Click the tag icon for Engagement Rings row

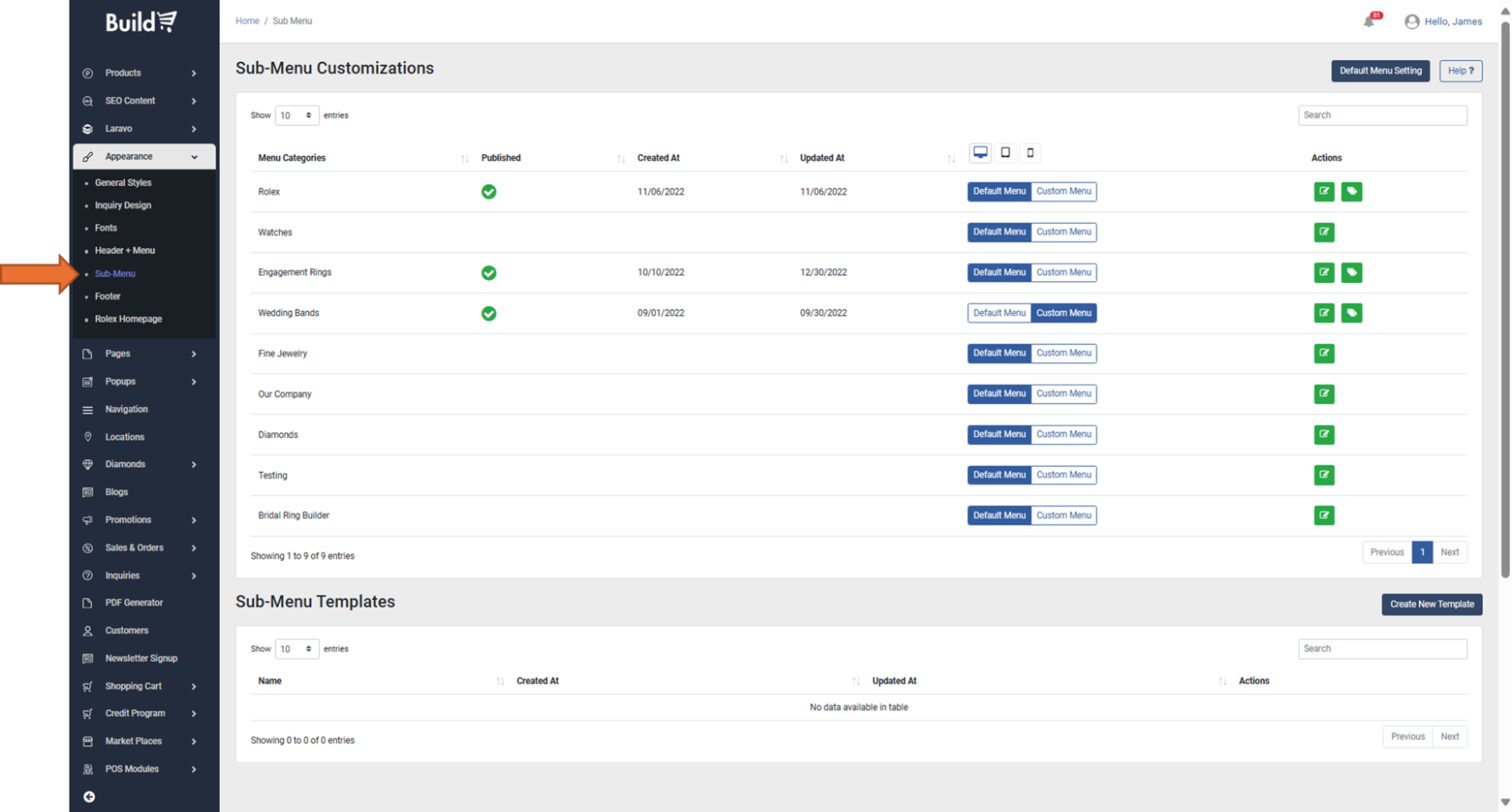pos(1351,272)
